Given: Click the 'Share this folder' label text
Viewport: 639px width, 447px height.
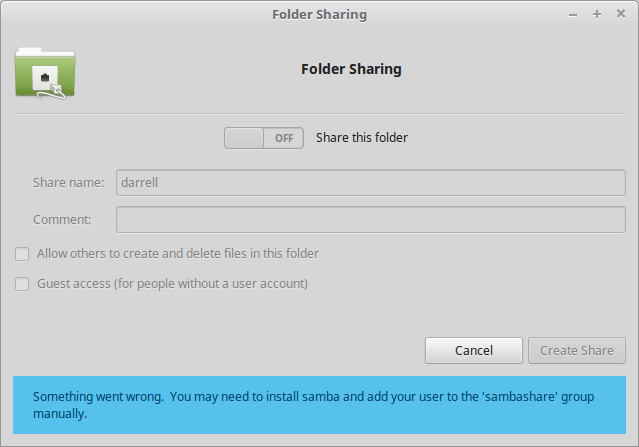Looking at the screenshot, I should (361, 138).
